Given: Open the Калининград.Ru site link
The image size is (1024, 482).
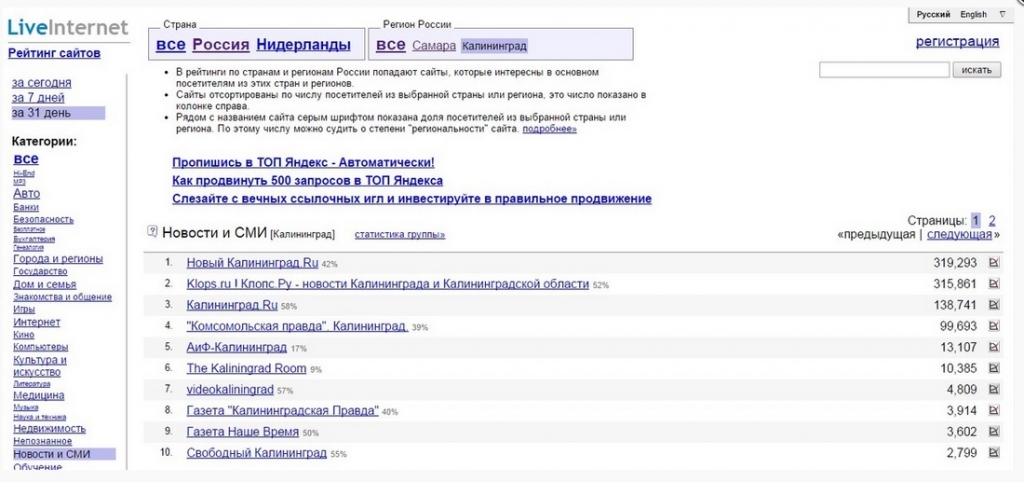Looking at the screenshot, I should [232, 305].
